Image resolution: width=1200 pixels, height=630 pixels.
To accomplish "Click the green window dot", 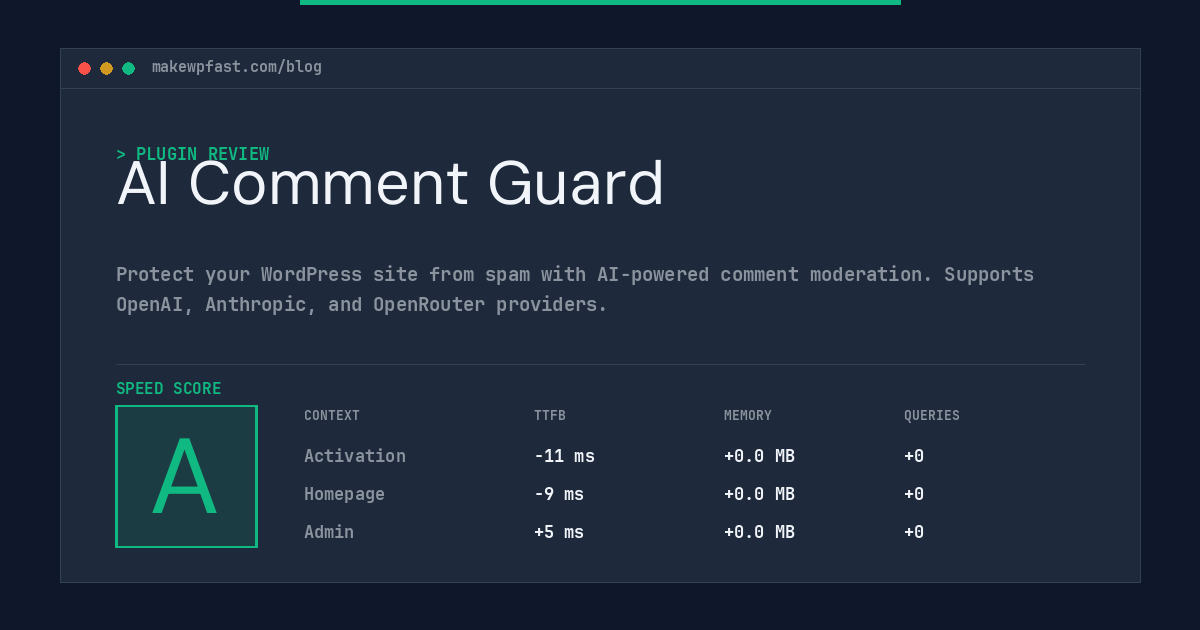I will (x=128, y=68).
